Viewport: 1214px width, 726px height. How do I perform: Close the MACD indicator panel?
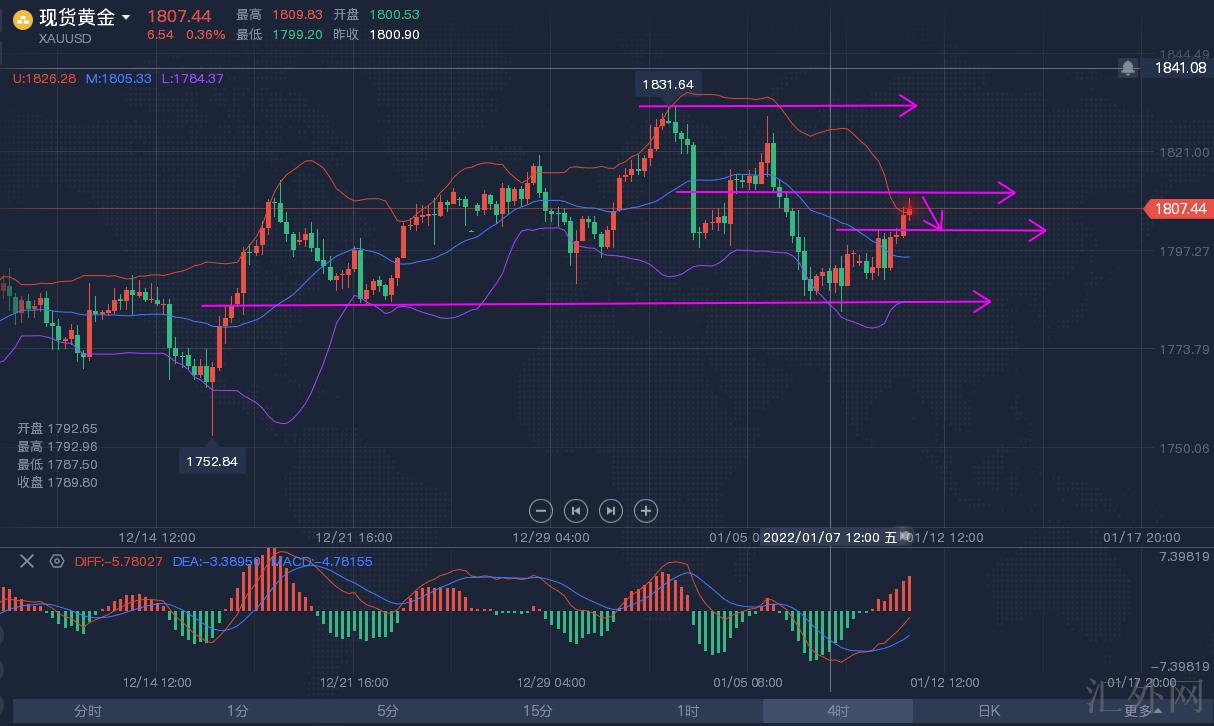pos(27,561)
